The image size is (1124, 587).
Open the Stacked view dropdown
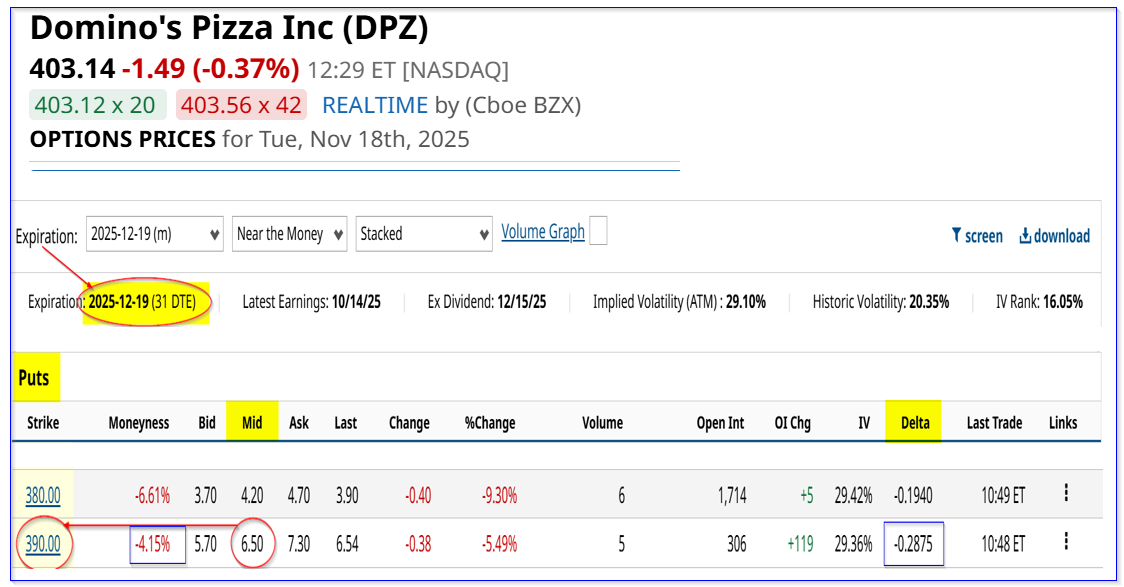click(x=424, y=234)
